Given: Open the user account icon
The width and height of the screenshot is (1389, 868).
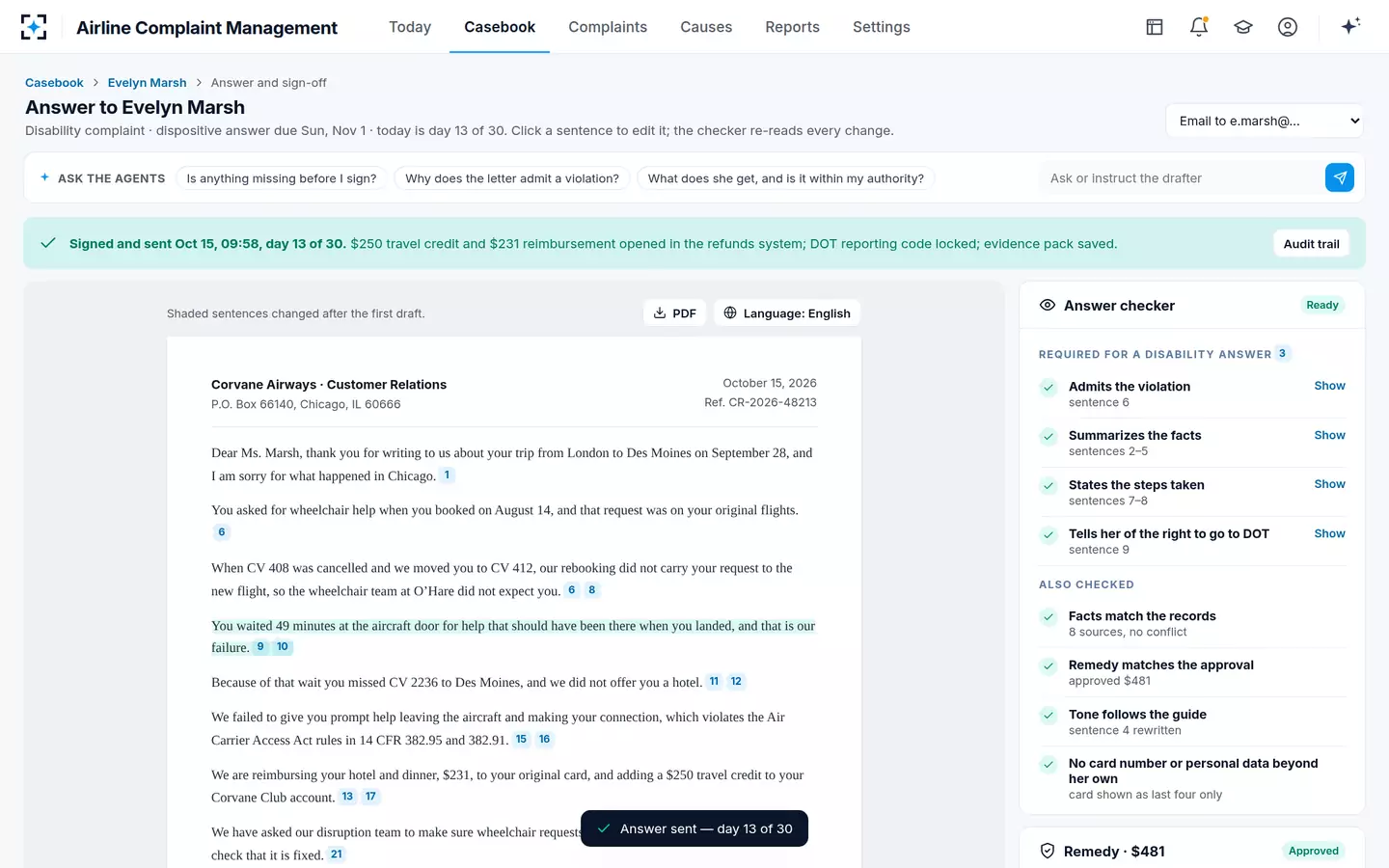Looking at the screenshot, I should point(1288,27).
